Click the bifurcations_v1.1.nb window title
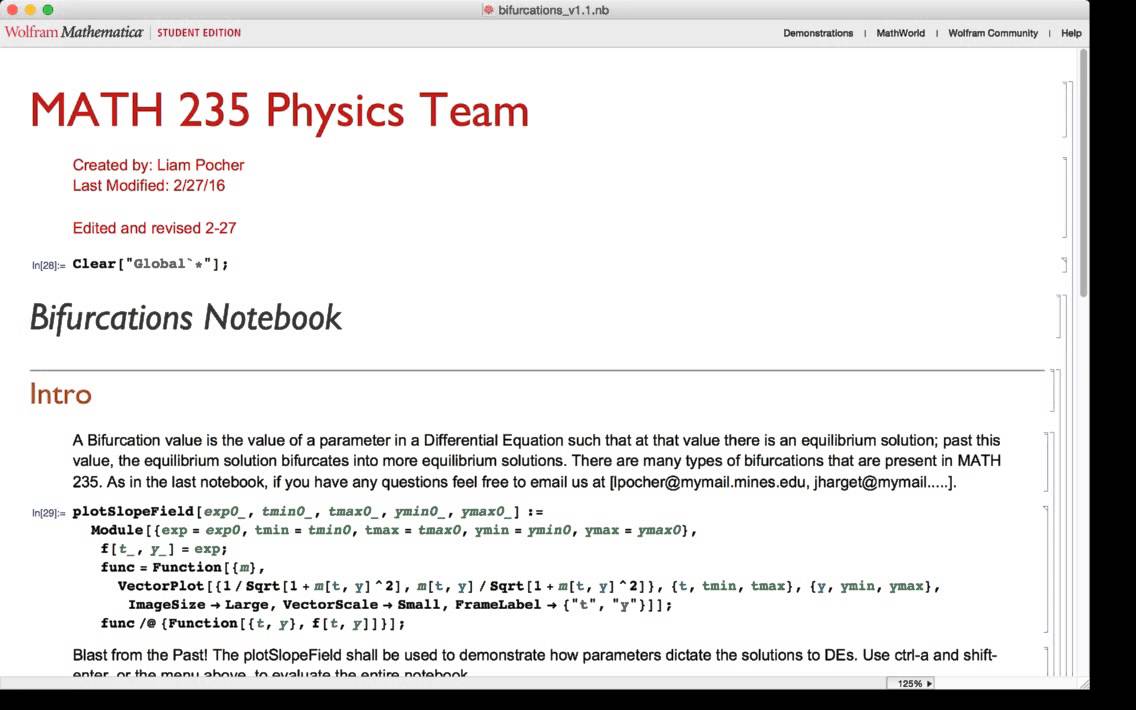1136x710 pixels. [554, 10]
